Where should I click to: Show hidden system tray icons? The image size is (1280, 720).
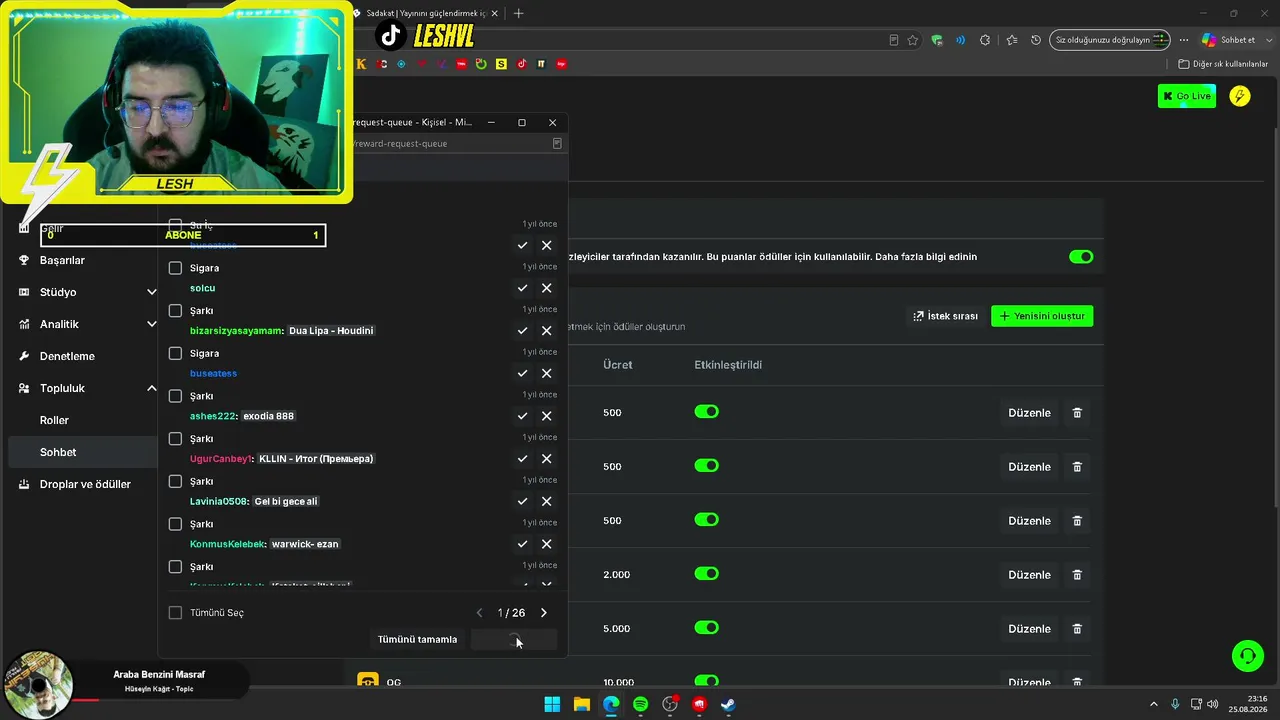[1153, 705]
